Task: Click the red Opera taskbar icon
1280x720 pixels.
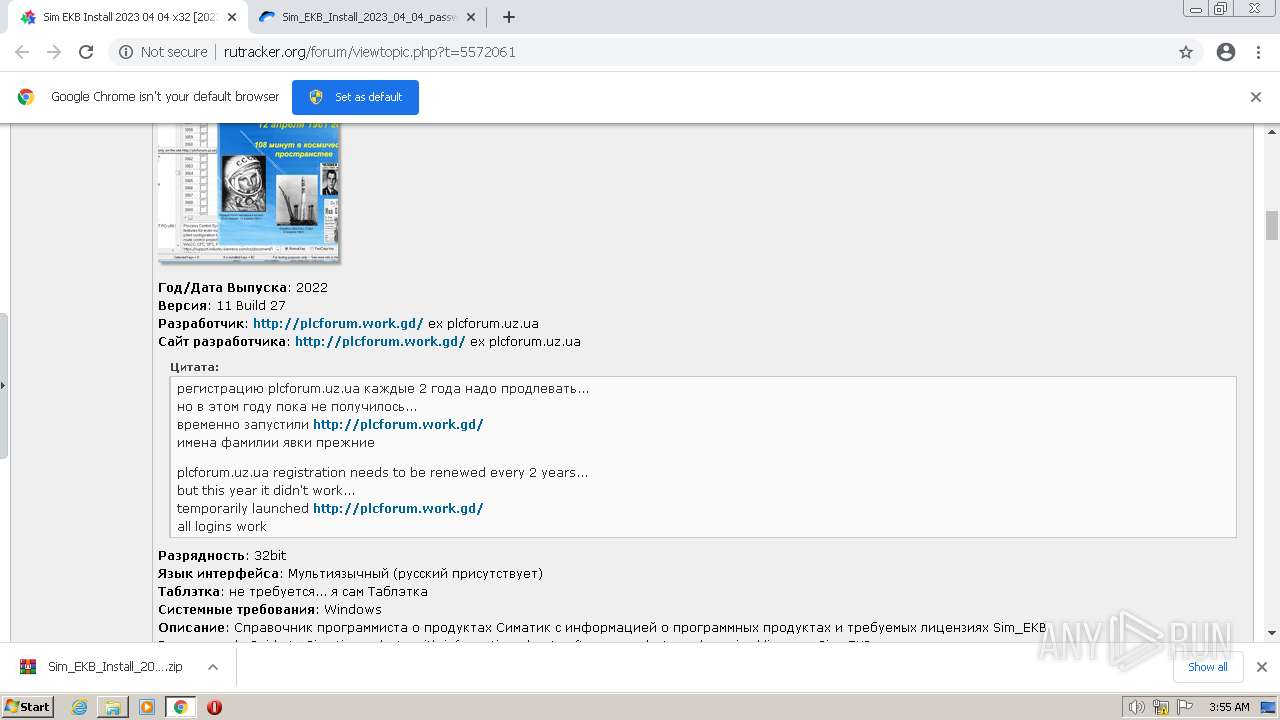Action: point(214,707)
